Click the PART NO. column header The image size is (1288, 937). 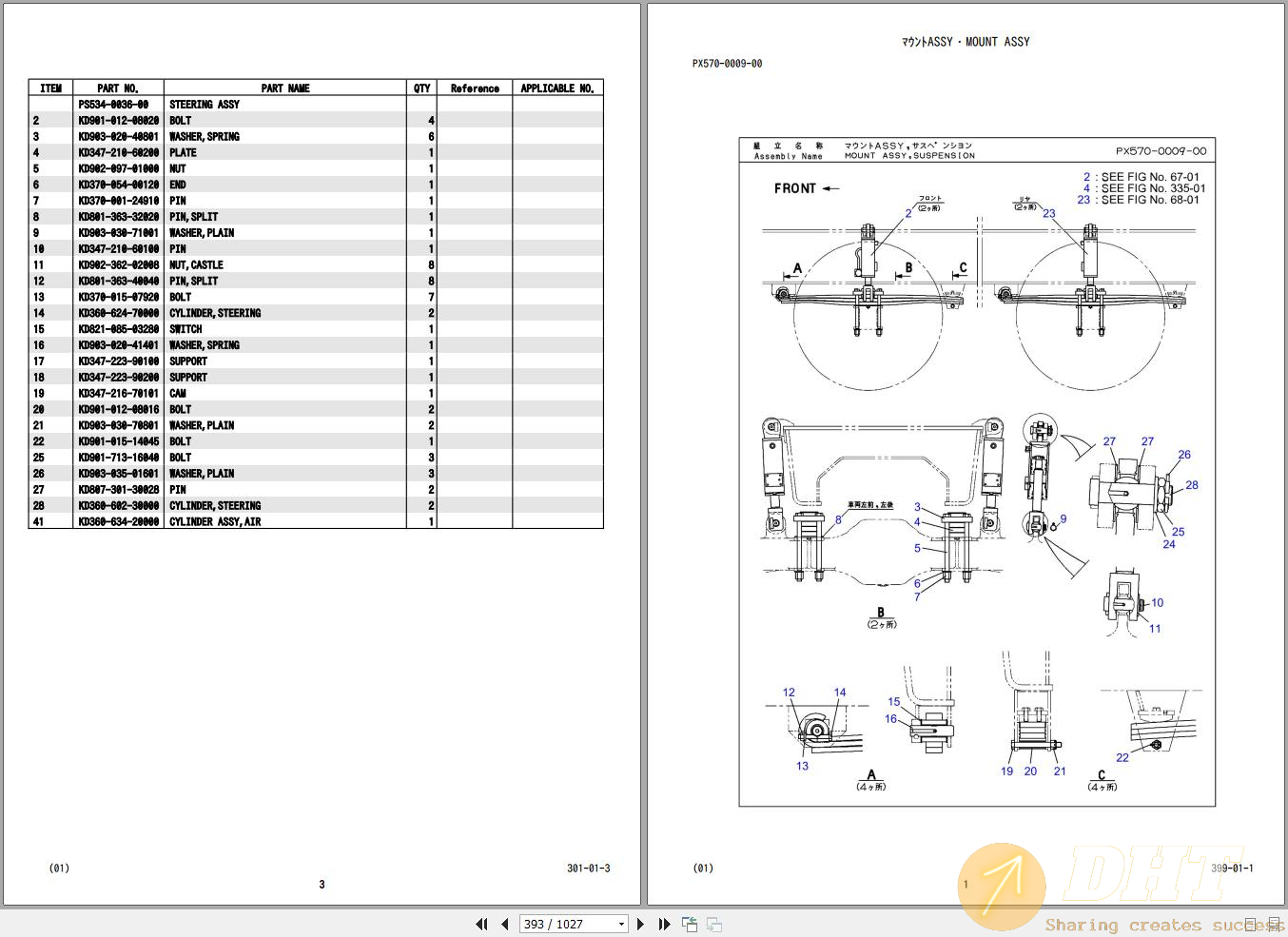pyautogui.click(x=118, y=88)
